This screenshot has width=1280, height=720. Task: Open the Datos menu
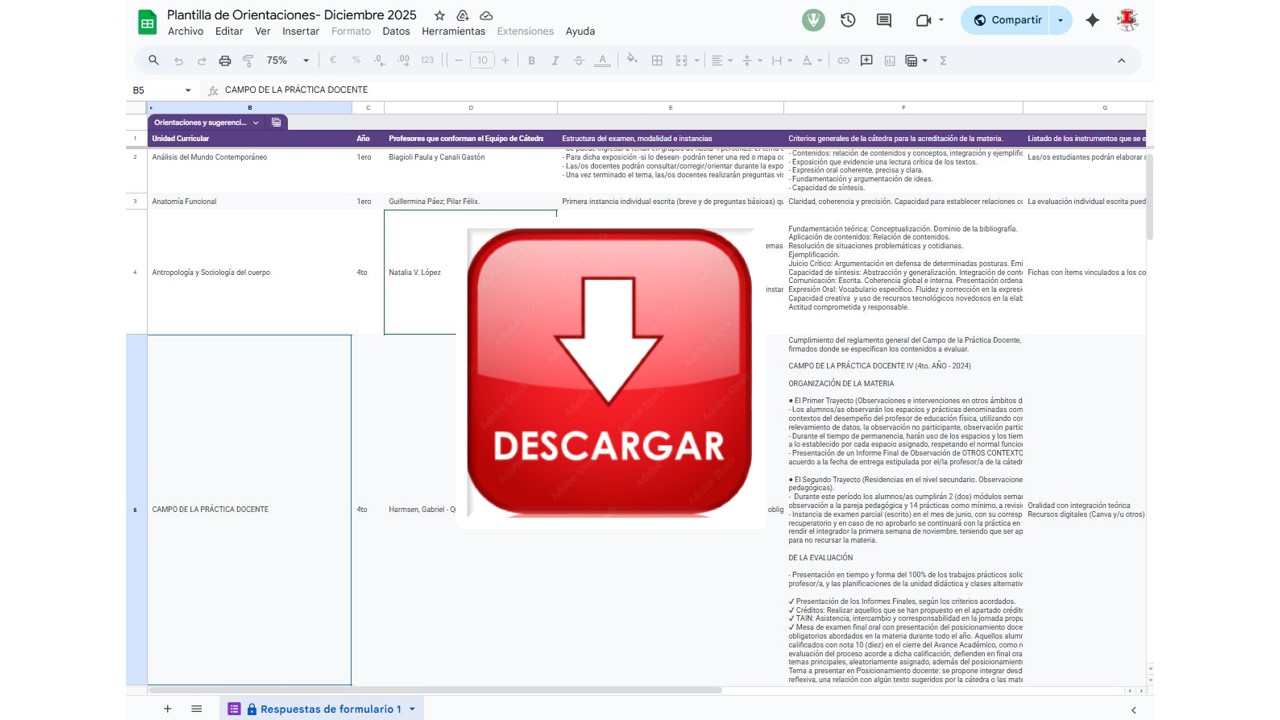396,31
